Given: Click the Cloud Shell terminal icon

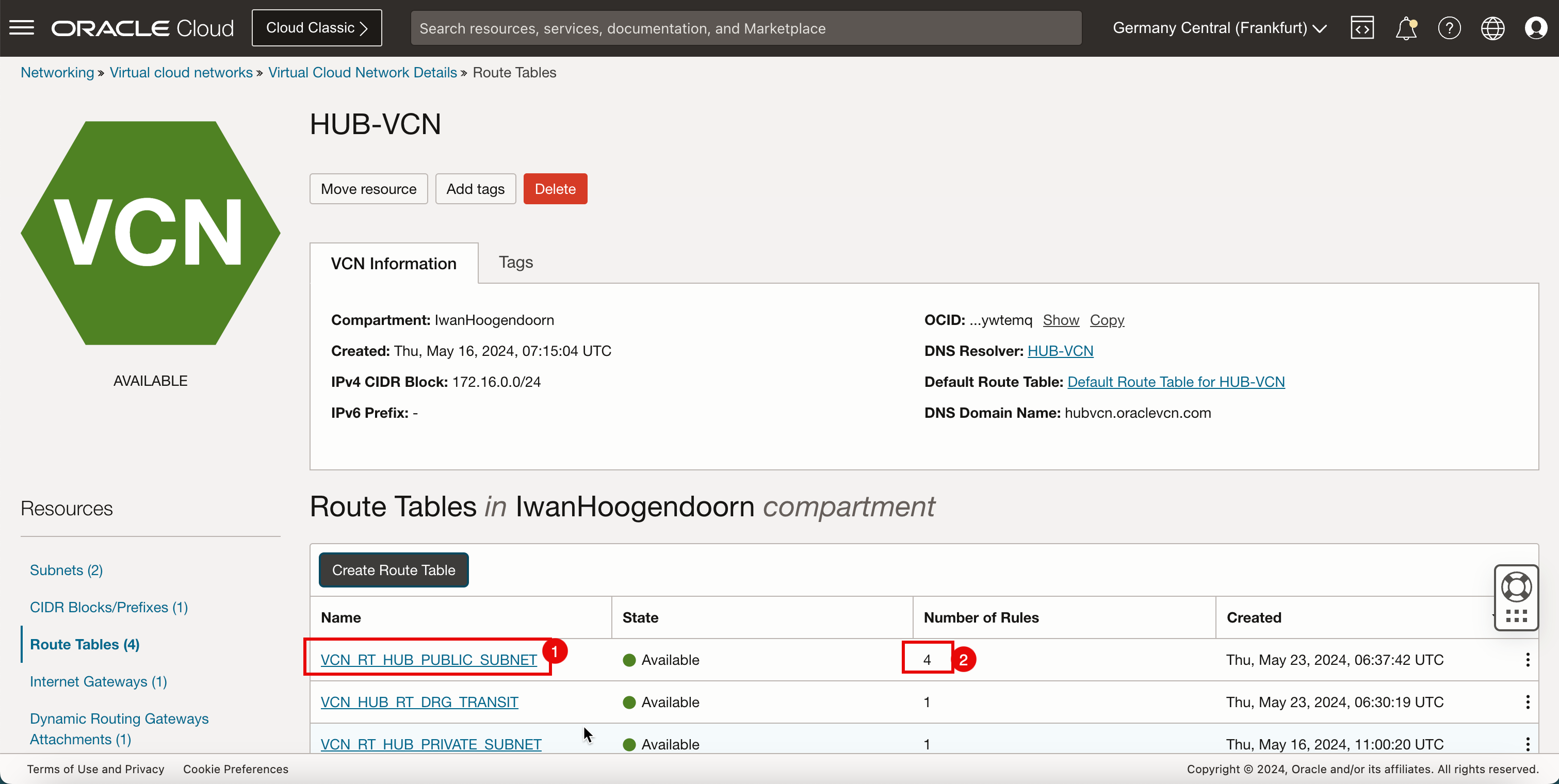Looking at the screenshot, I should coord(1362,28).
